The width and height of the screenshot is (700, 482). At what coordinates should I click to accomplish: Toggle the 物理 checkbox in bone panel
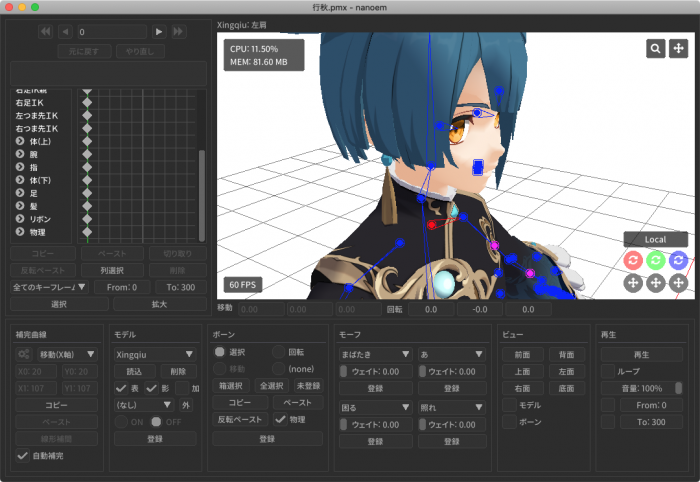pos(281,420)
